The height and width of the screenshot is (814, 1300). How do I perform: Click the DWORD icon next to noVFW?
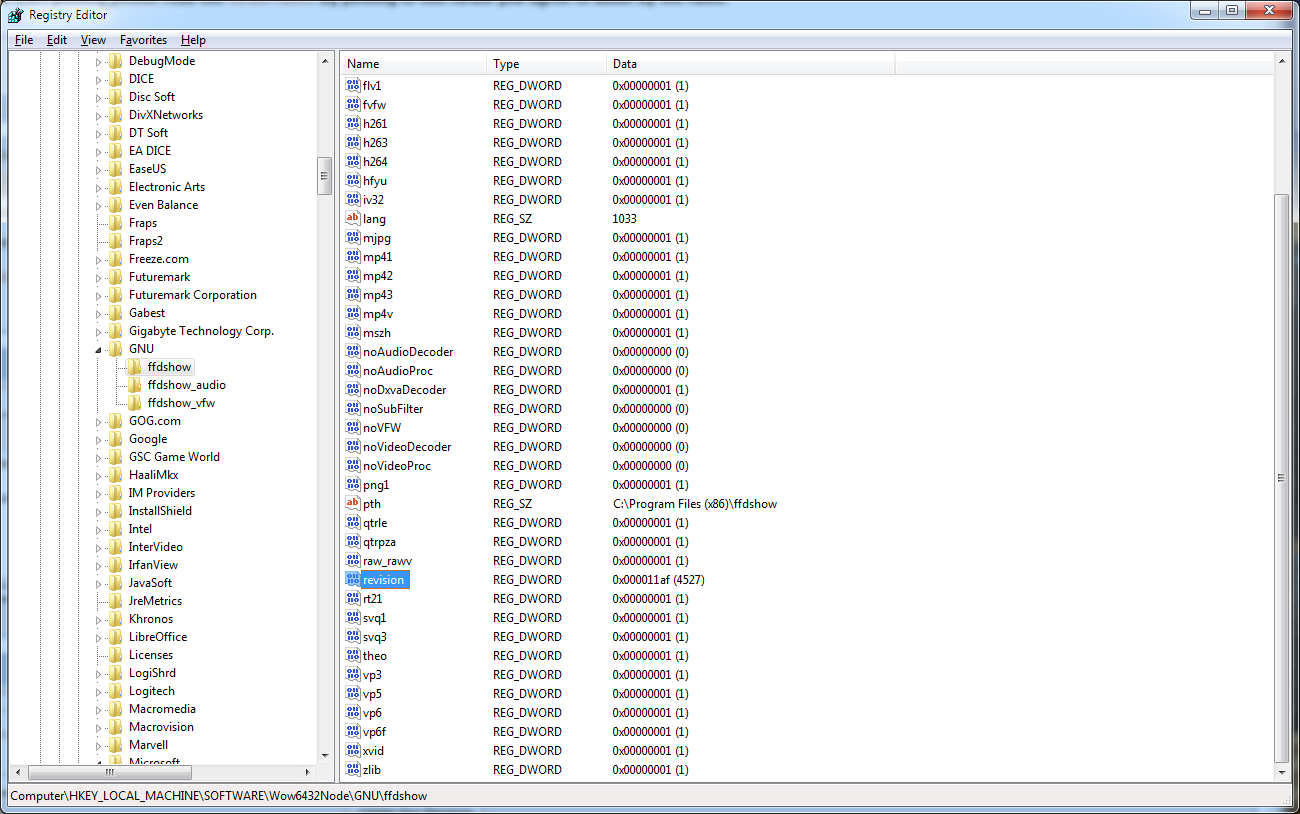coord(352,428)
